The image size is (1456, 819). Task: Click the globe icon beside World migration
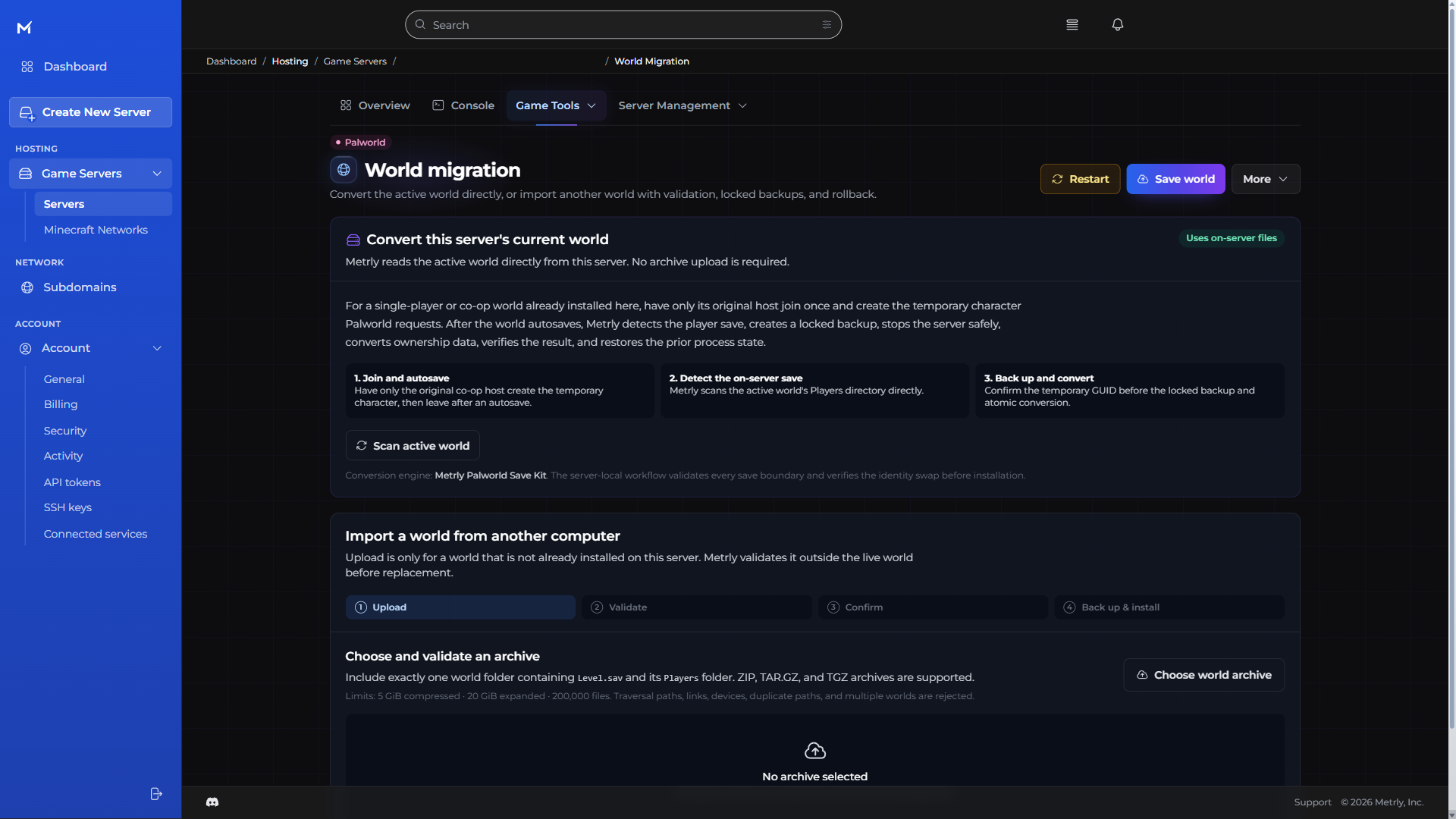(x=344, y=170)
